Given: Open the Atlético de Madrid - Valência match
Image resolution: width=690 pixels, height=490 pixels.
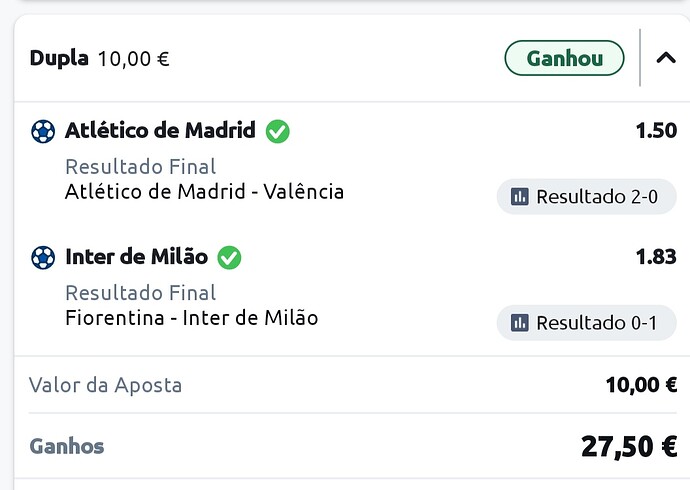Looking at the screenshot, I should [204, 192].
